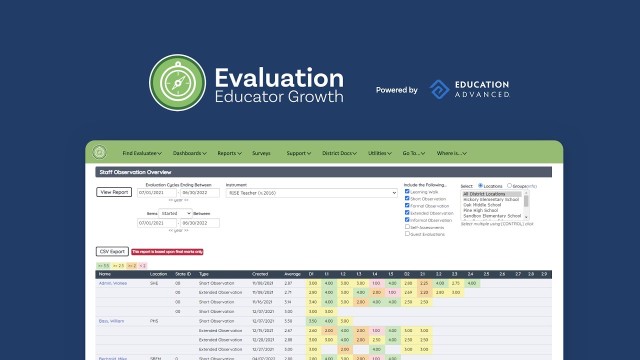This screenshot has height=360, width=640.
Task: Open the Items Started dropdown
Action: pos(175,213)
